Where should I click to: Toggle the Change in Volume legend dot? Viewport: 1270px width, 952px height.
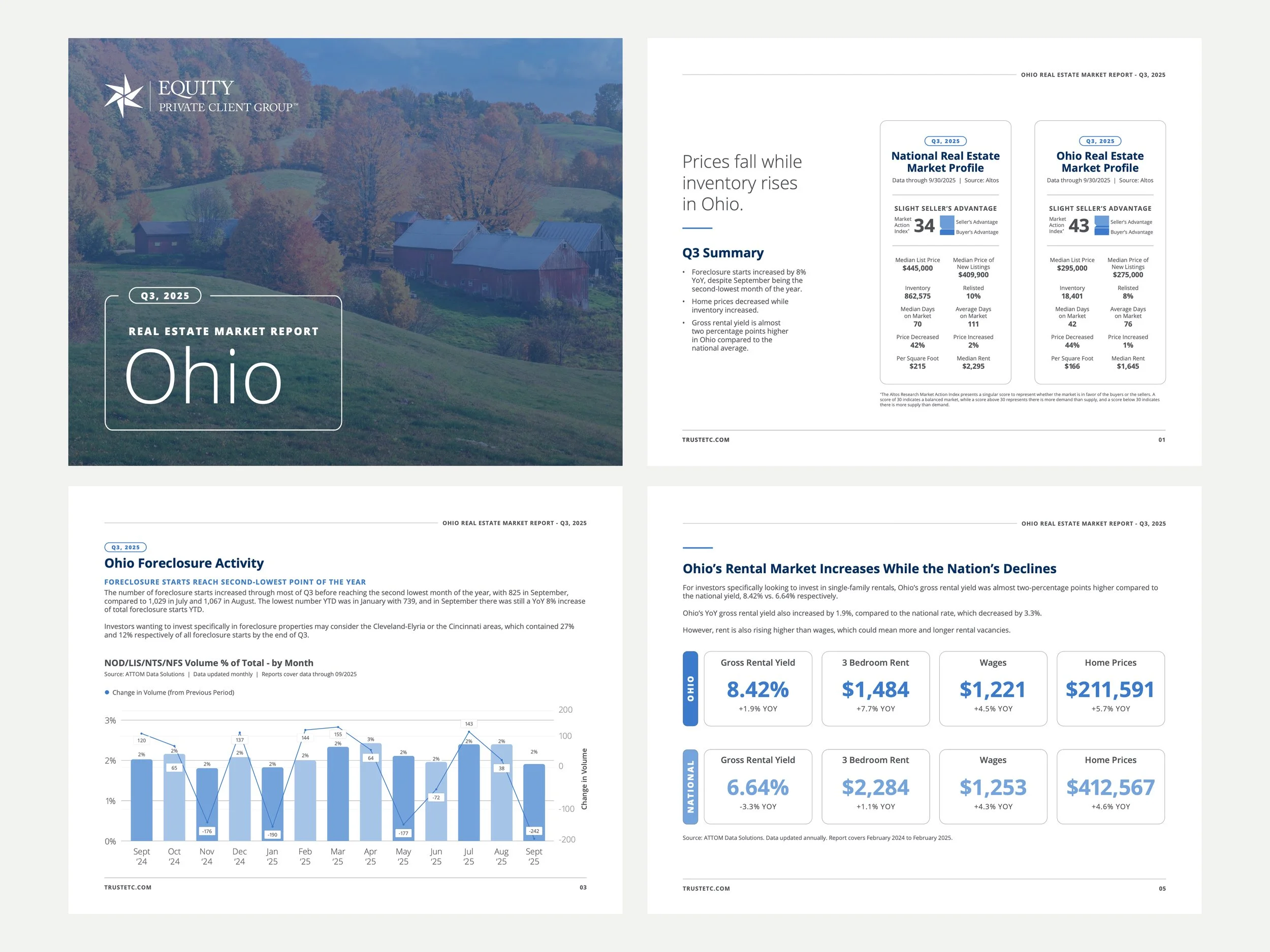107,693
